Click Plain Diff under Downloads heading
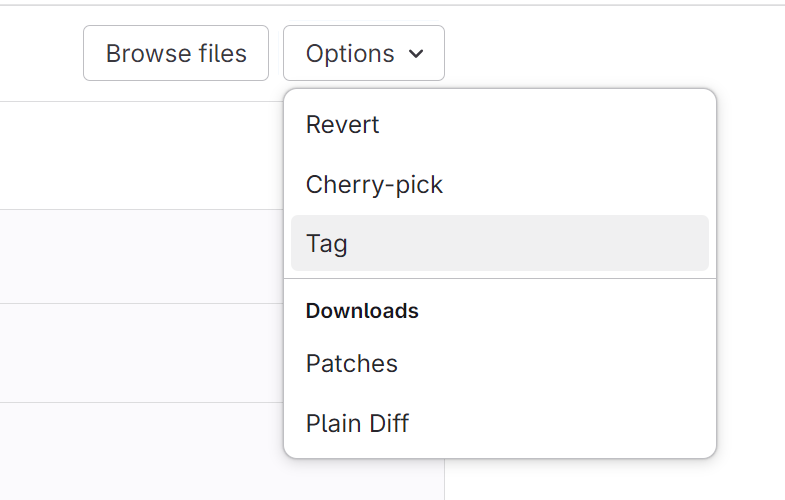 357,422
